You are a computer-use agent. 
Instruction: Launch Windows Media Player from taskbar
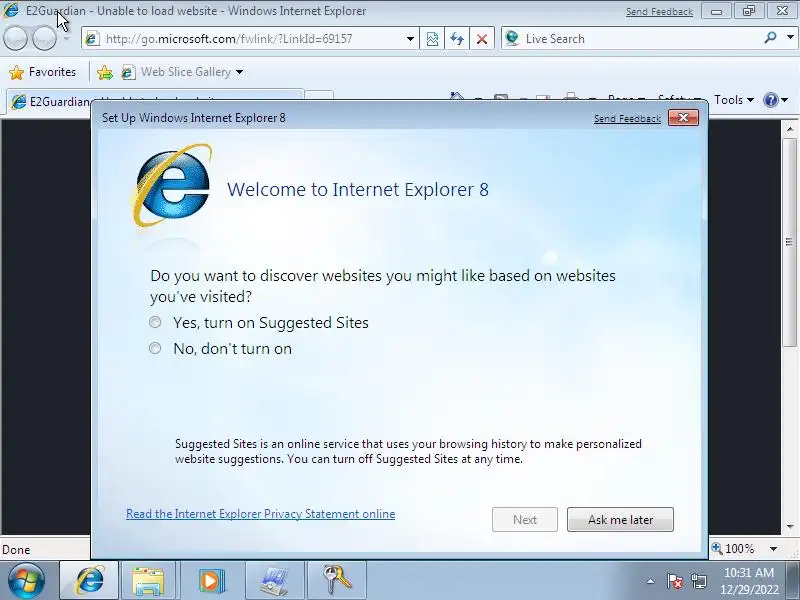coord(211,581)
